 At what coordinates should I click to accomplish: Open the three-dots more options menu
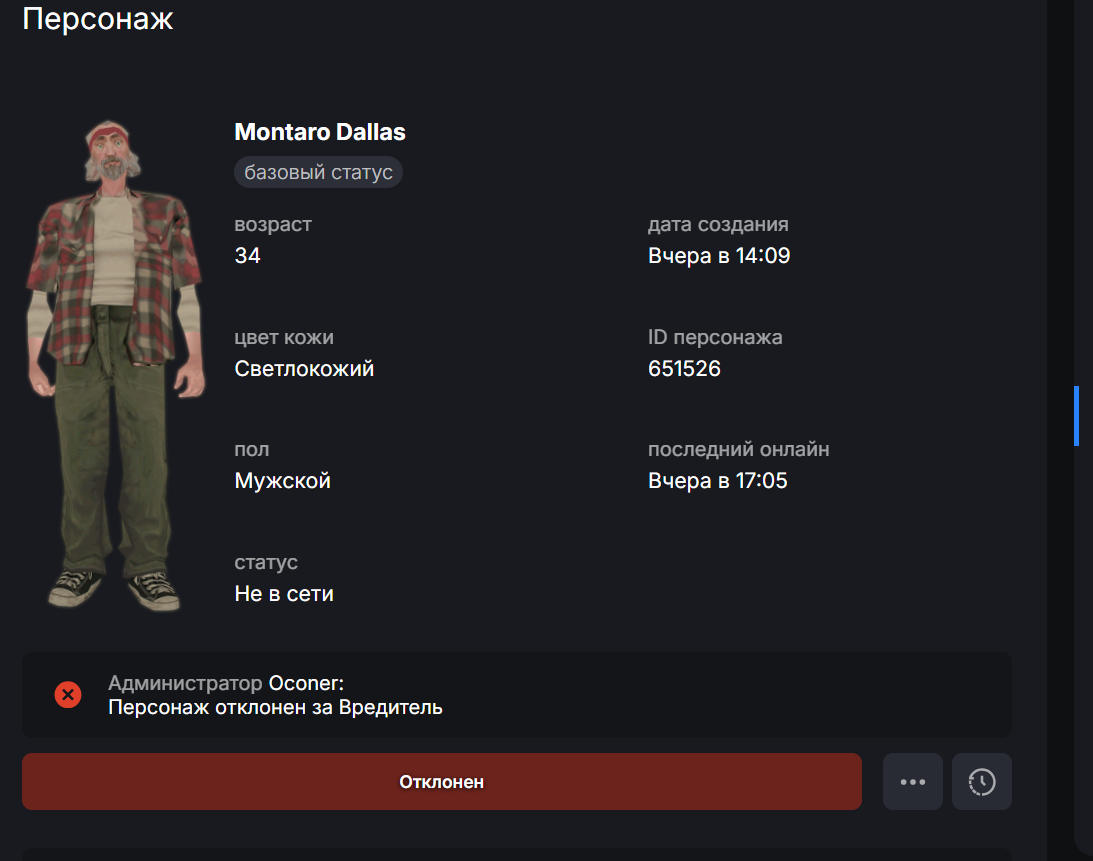coord(912,782)
